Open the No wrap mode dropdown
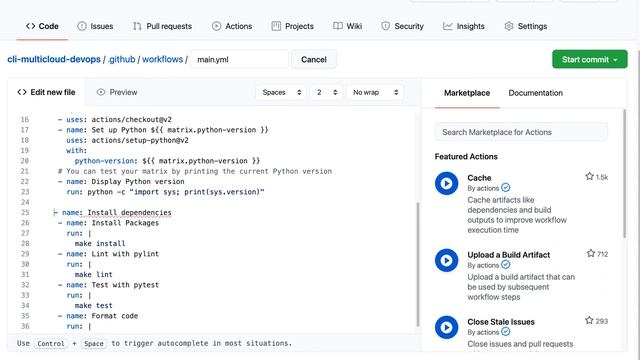Screen dimensions: 640x360 click(x=375, y=92)
